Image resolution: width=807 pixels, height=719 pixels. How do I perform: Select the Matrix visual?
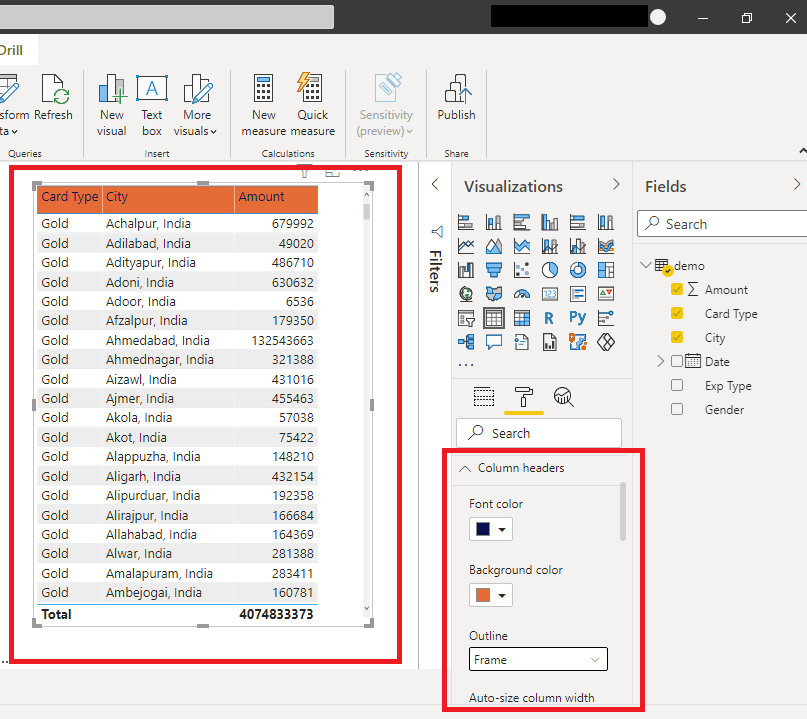521,317
